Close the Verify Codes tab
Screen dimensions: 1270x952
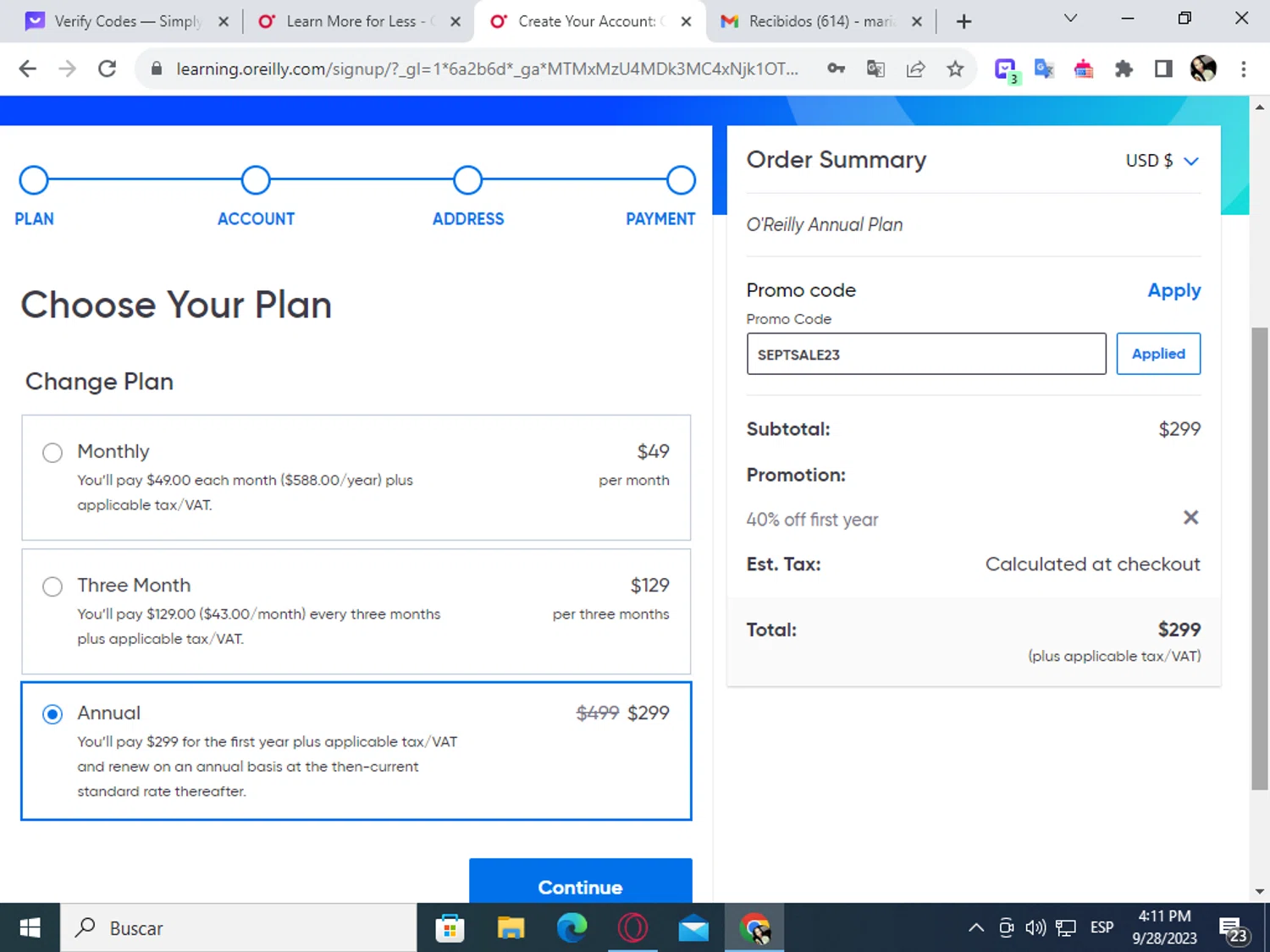(224, 21)
